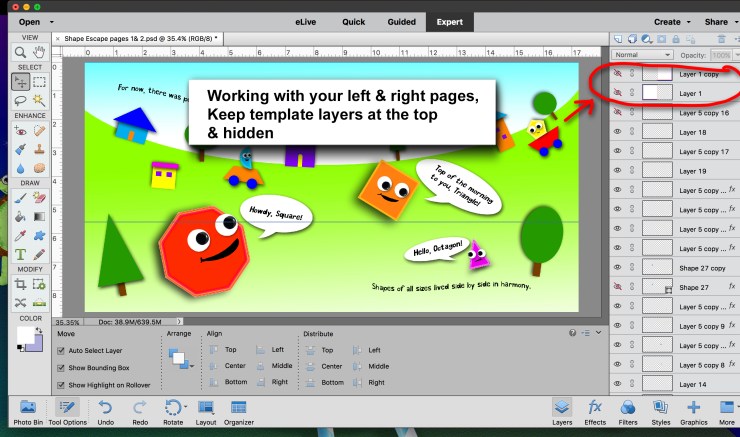This screenshot has height=437, width=740.
Task: Uncheck Auto Select Layer
Action: tap(61, 351)
